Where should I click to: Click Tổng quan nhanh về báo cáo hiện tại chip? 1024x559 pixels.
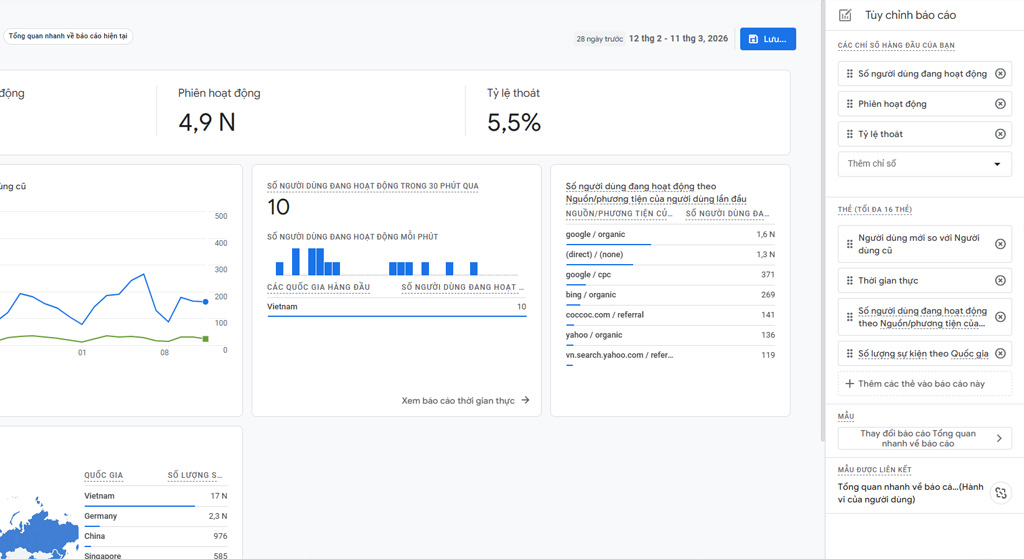pos(68,36)
